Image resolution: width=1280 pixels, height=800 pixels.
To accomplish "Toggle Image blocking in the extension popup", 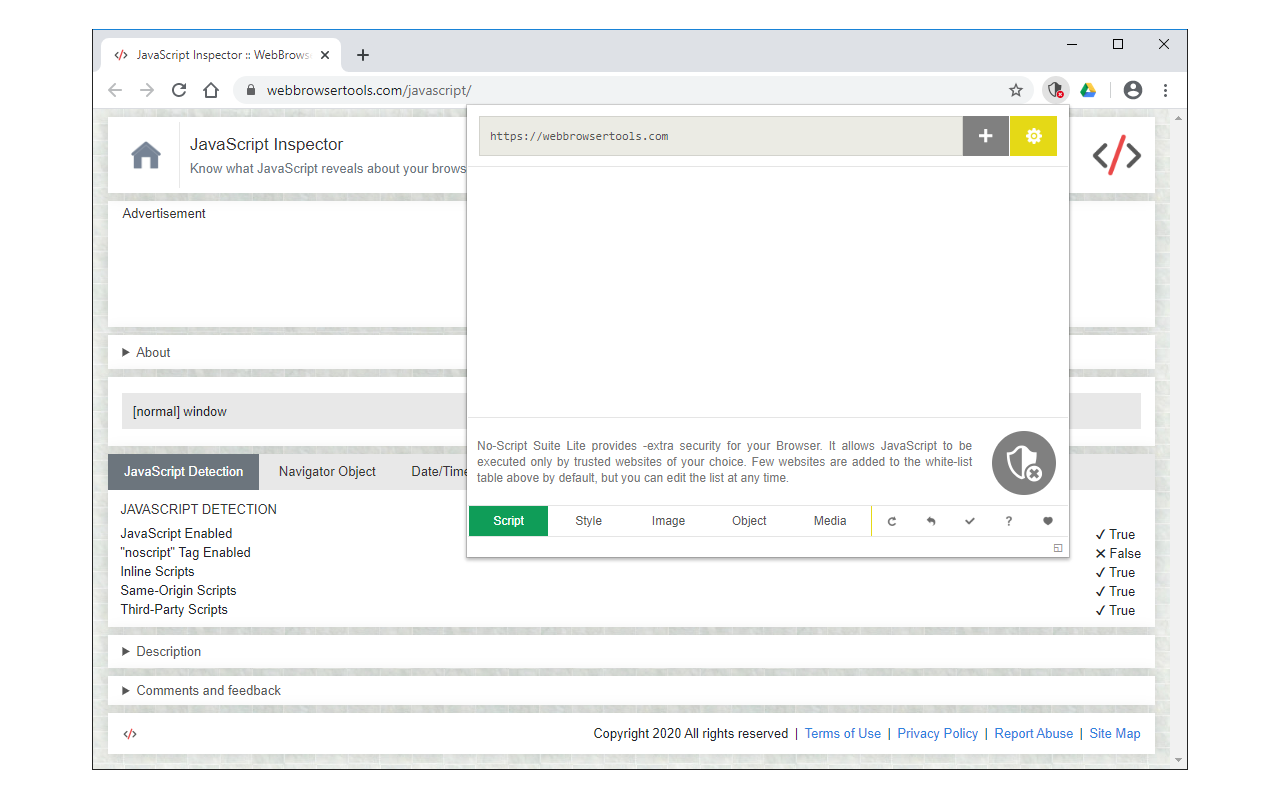I will [x=668, y=520].
